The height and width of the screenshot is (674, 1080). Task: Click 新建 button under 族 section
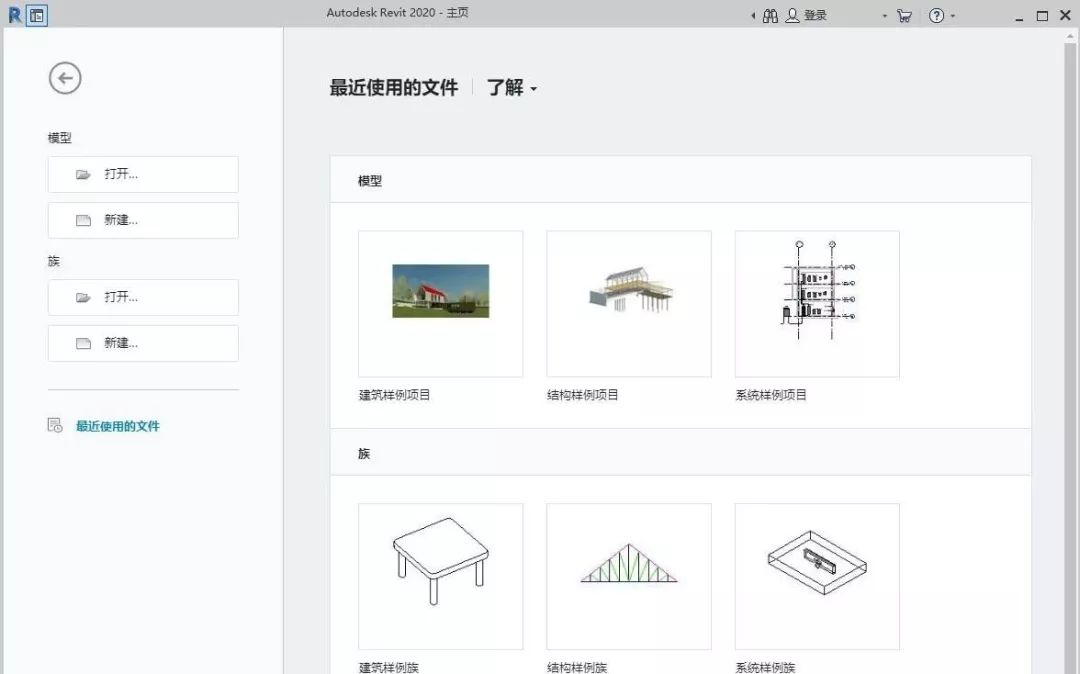(x=142, y=342)
